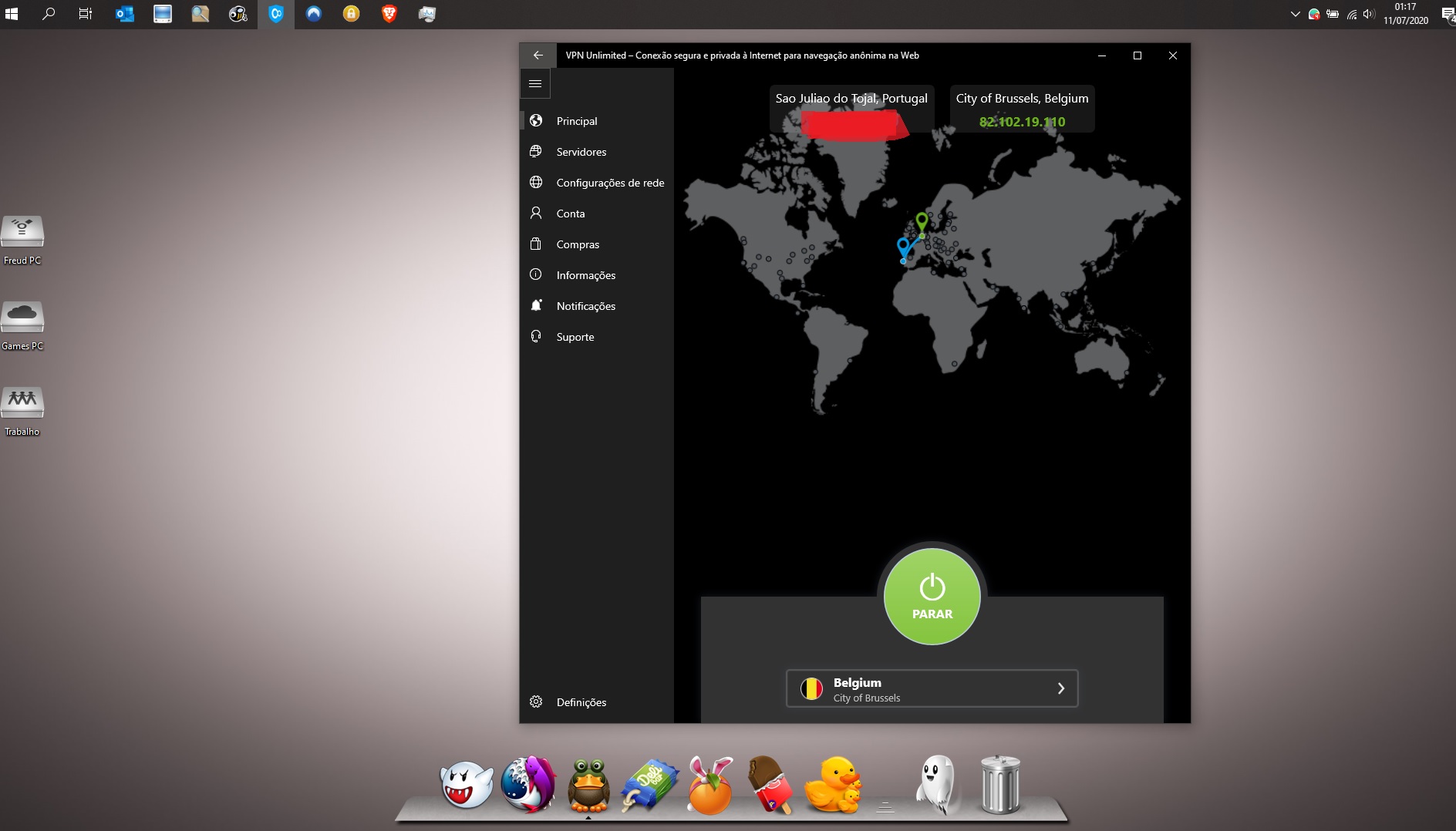Minimize the VPN Unlimited window
This screenshot has width=1456, height=831.
(x=1102, y=56)
